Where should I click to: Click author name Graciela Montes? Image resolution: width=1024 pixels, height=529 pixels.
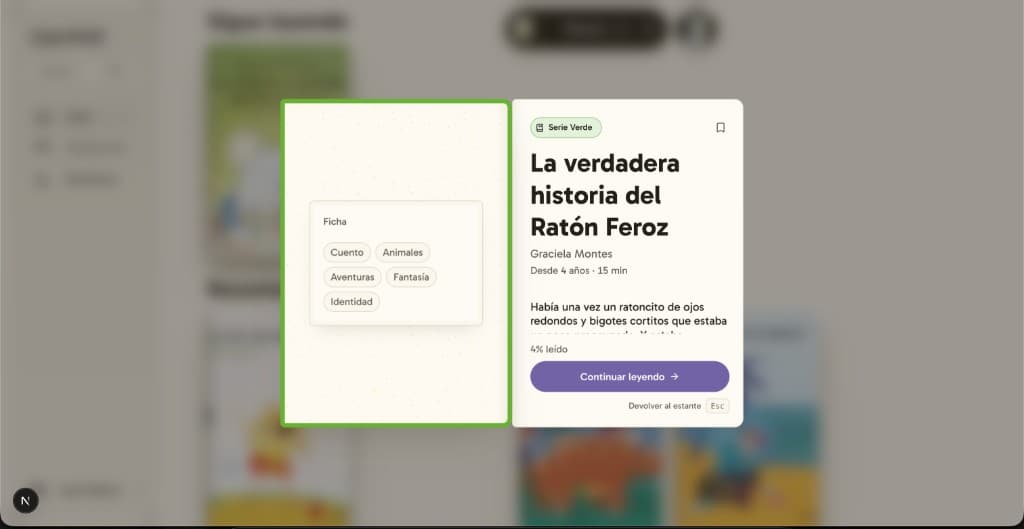click(x=571, y=254)
